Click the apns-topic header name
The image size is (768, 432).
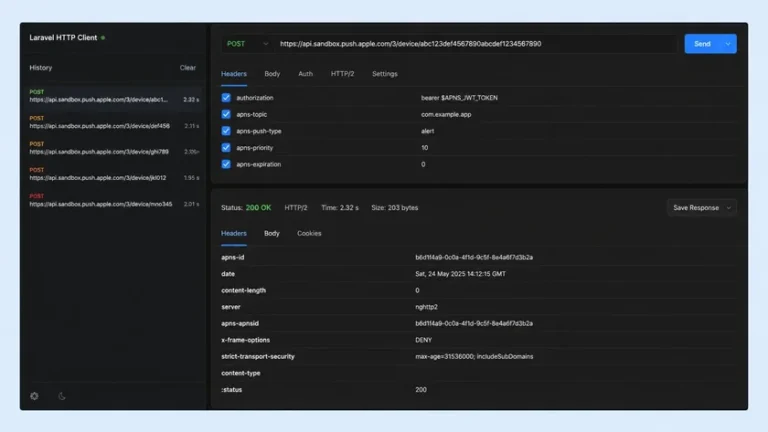(252, 115)
